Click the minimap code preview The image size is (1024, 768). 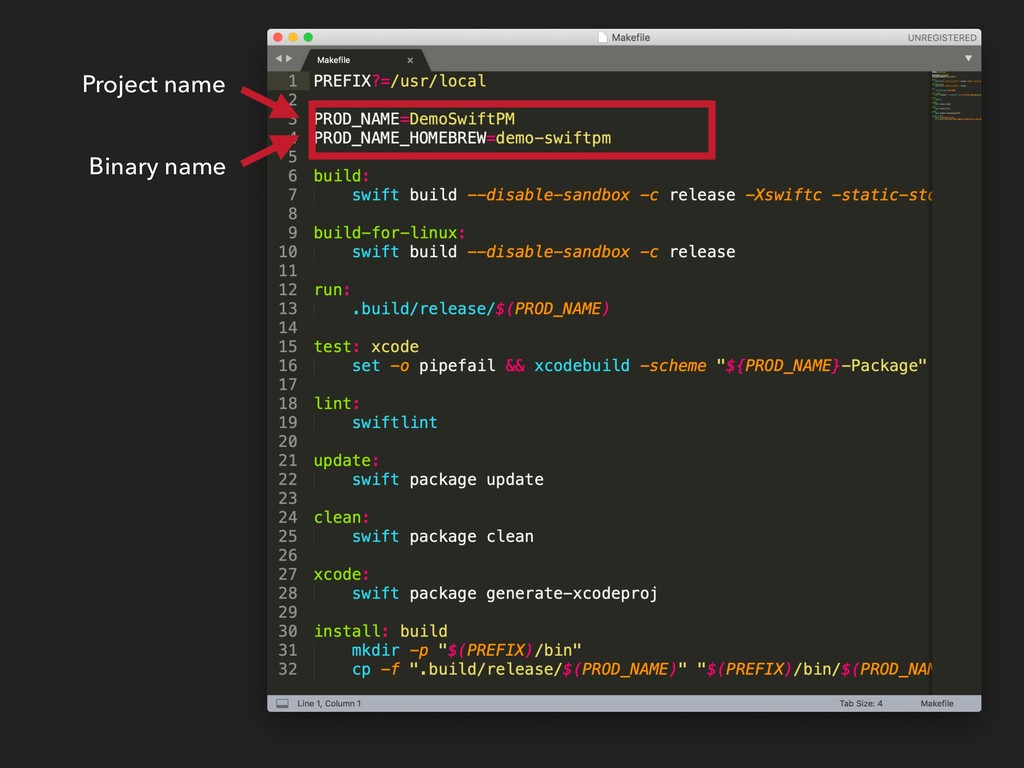click(x=956, y=95)
